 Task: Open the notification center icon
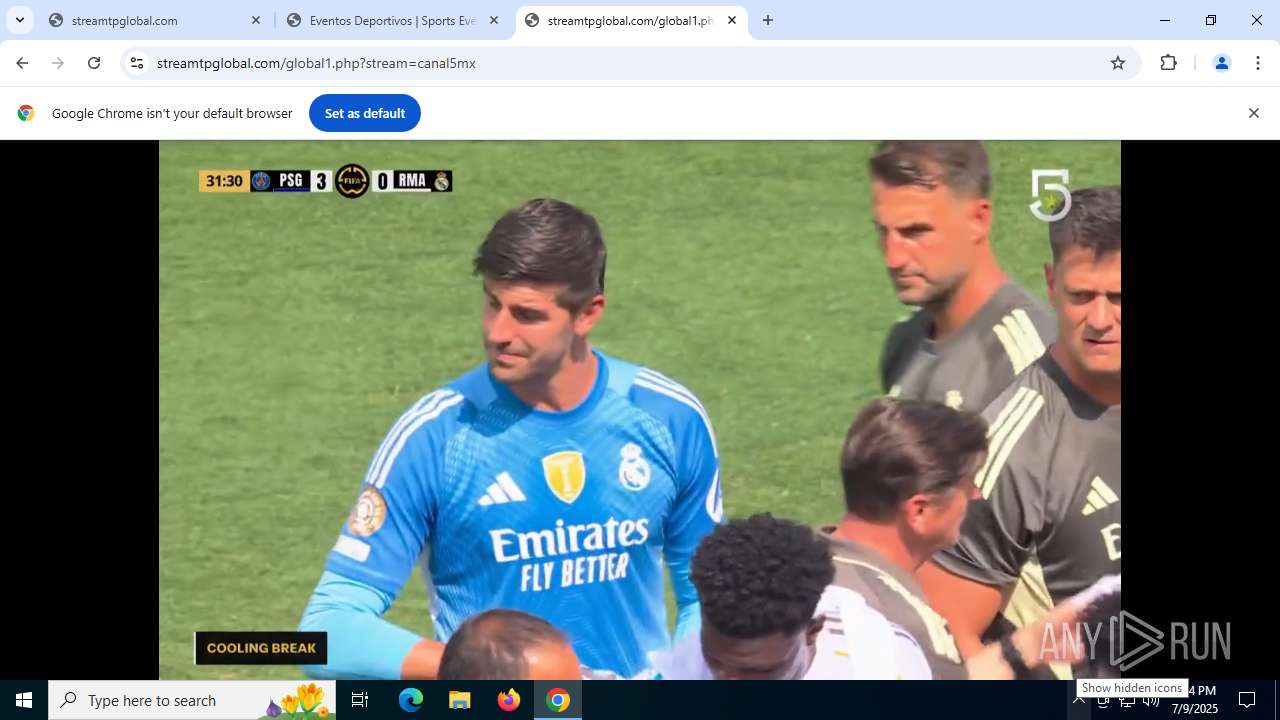1247,700
